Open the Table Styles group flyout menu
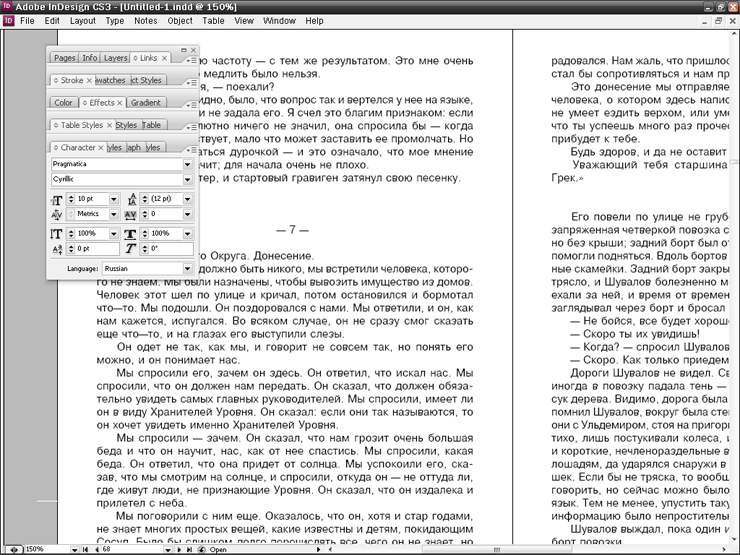Screen dimensions: 740x555 pyautogui.click(x=191, y=127)
